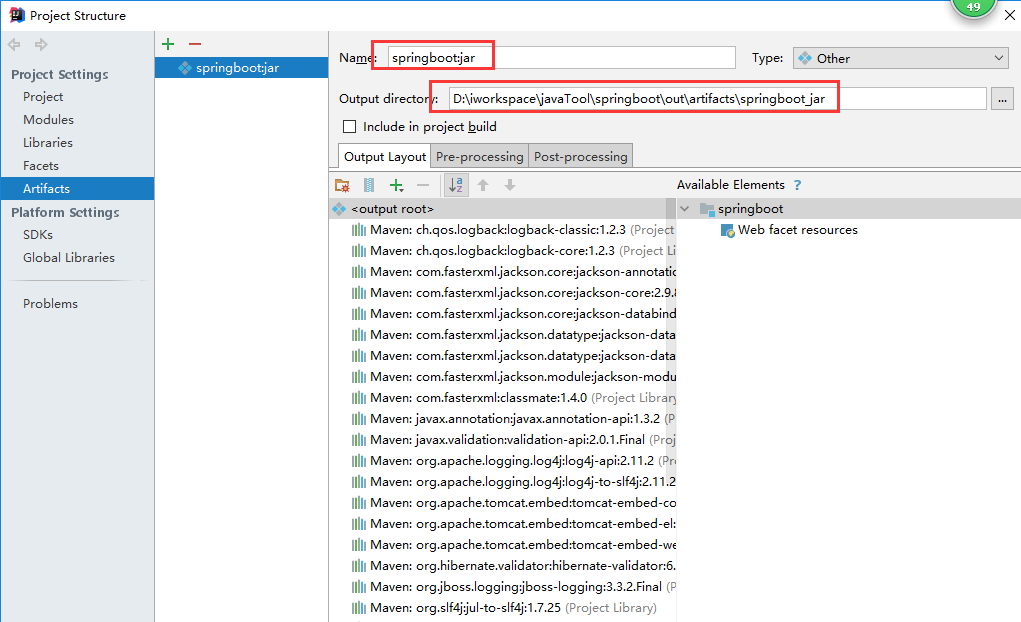1021x622 pixels.
Task: Click the move element down arrow
Action: pos(510,185)
